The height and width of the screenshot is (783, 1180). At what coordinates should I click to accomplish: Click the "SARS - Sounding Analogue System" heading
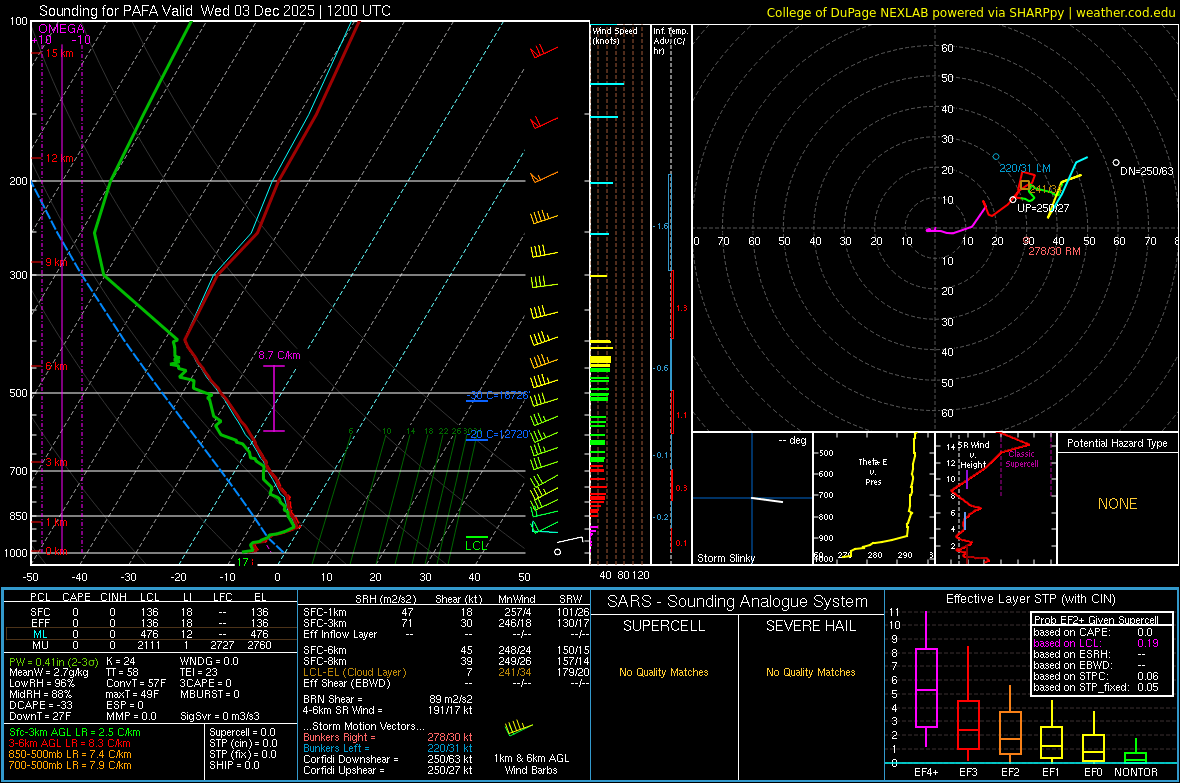point(738,602)
